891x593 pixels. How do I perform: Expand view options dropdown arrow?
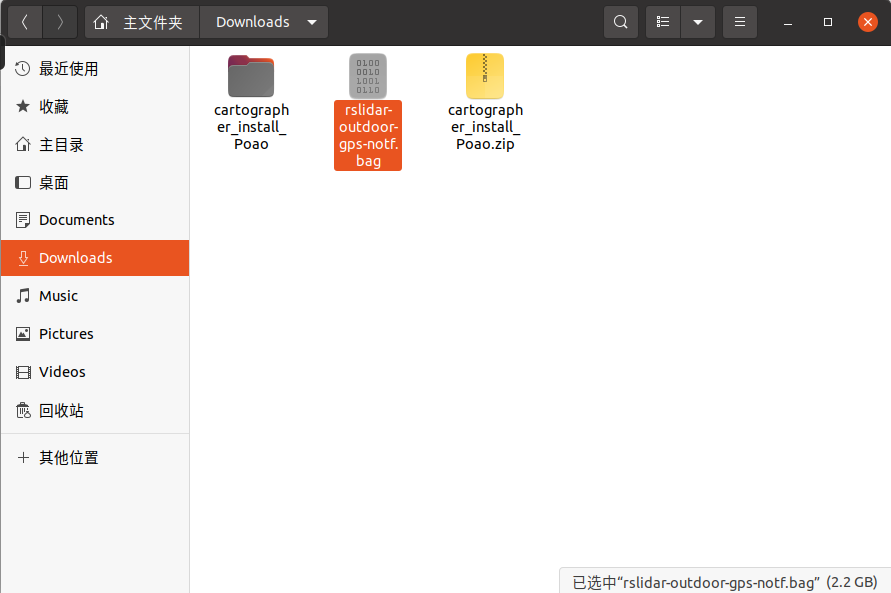pyautogui.click(x=698, y=22)
